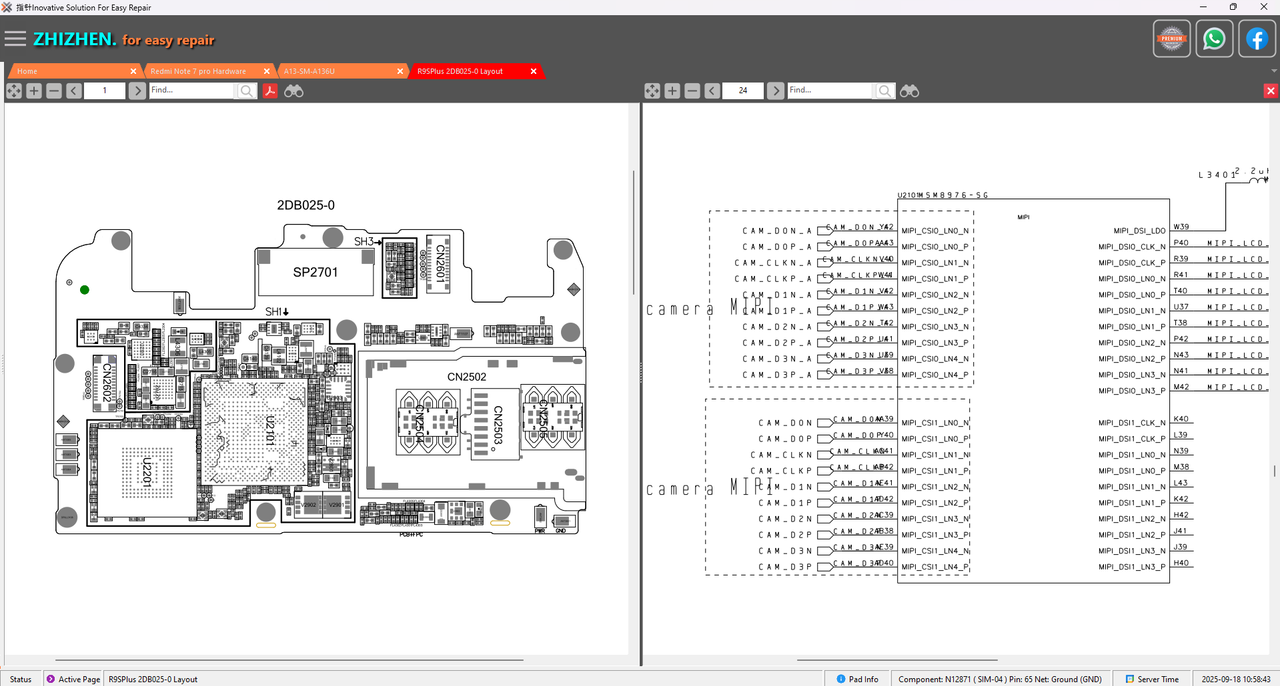Viewport: 1280px width, 686px height.
Task: Go to next schematic page
Action: tap(775, 91)
